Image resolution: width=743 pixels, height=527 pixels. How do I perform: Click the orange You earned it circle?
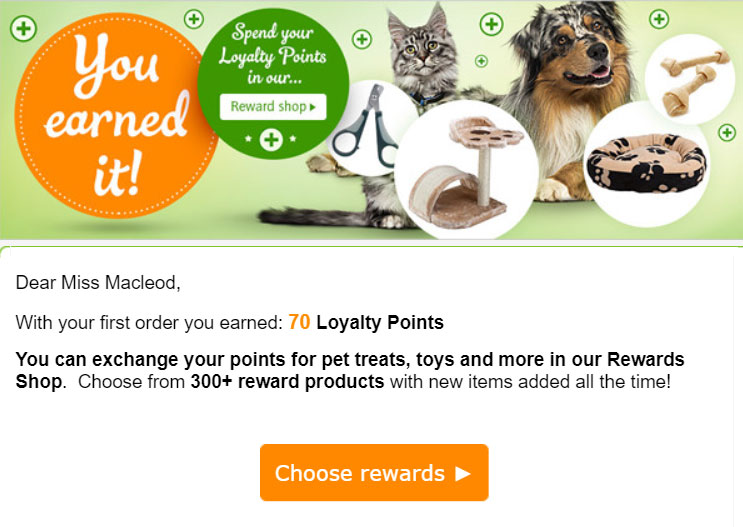point(116,115)
